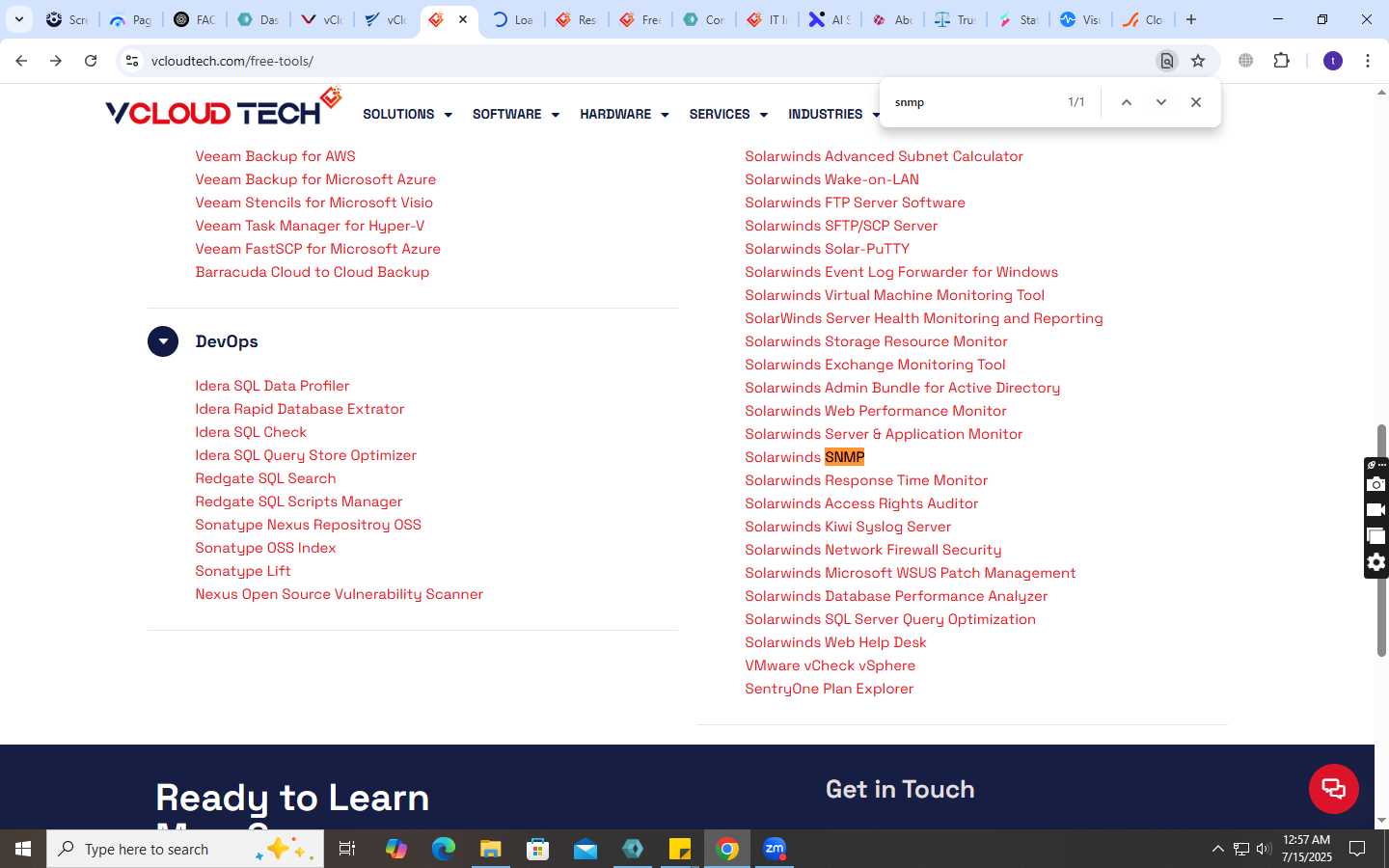The image size is (1389, 868).
Task: Open Solarwinds Kiwi Syslog Server link
Action: [848, 527]
